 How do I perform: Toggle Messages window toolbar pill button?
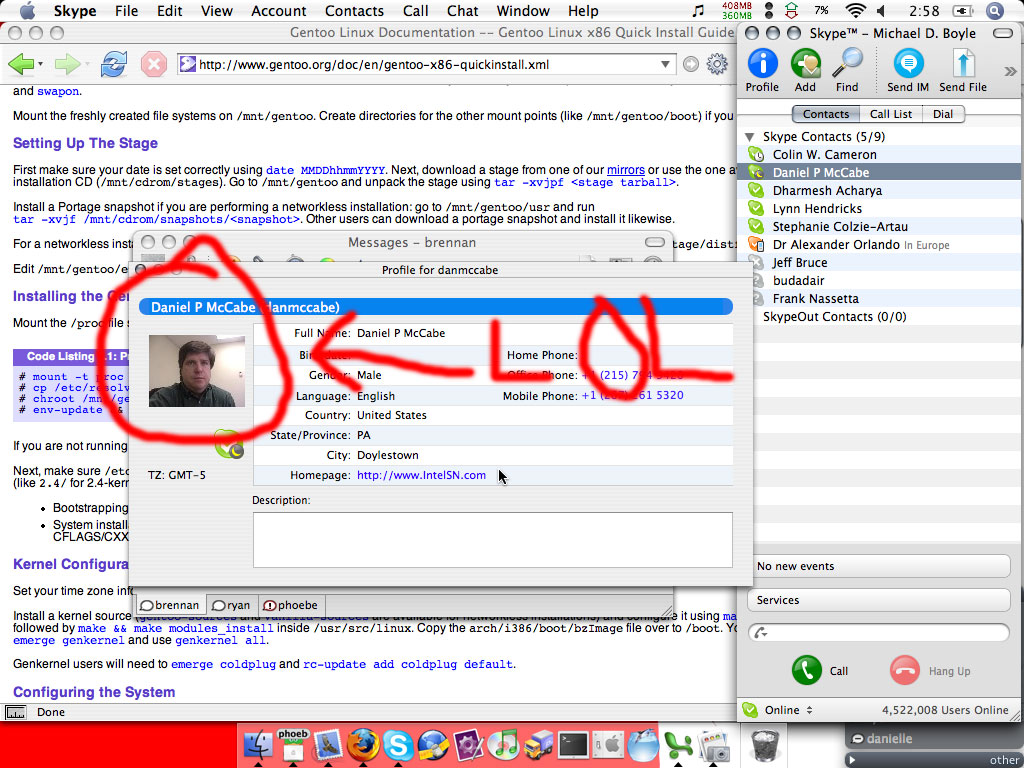pyautogui.click(x=654, y=242)
